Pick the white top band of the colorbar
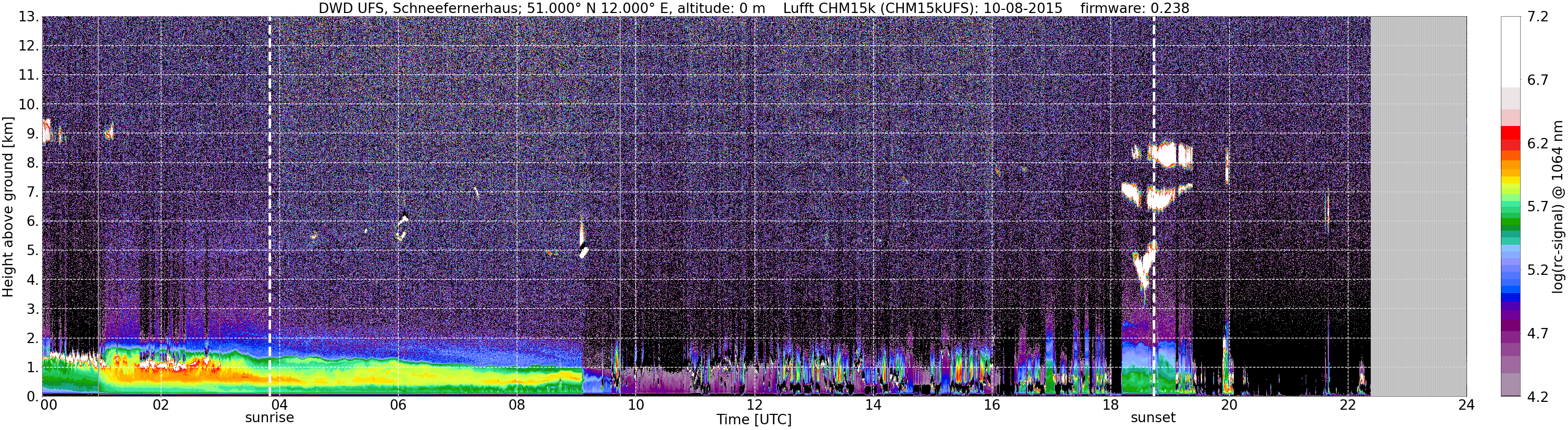The image size is (1568, 430). tap(1510, 52)
